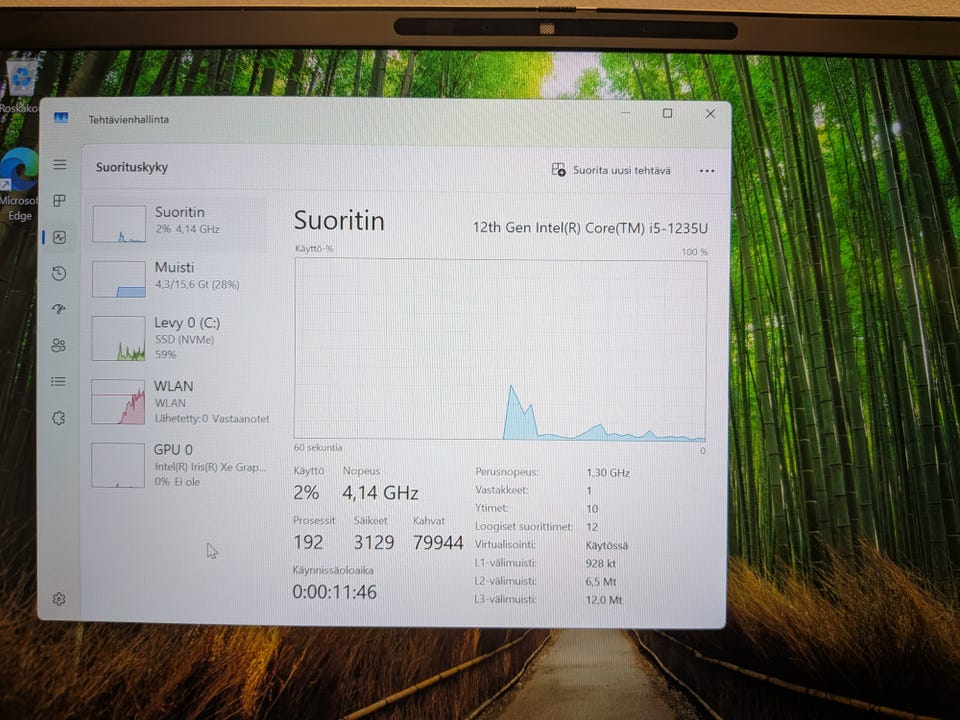Click the uptime value '0:00:11:46'
This screenshot has height=720, width=960.
(334, 592)
